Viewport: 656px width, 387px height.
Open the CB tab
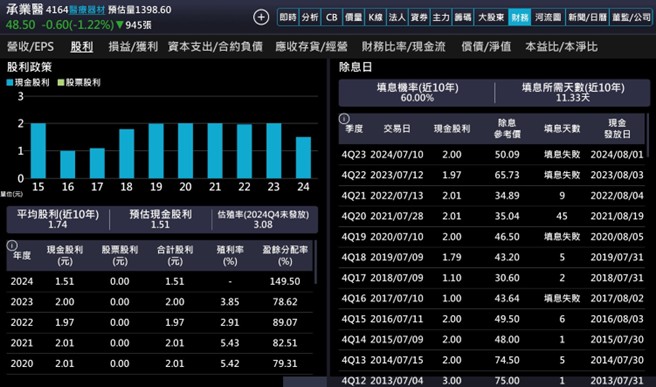click(x=332, y=18)
